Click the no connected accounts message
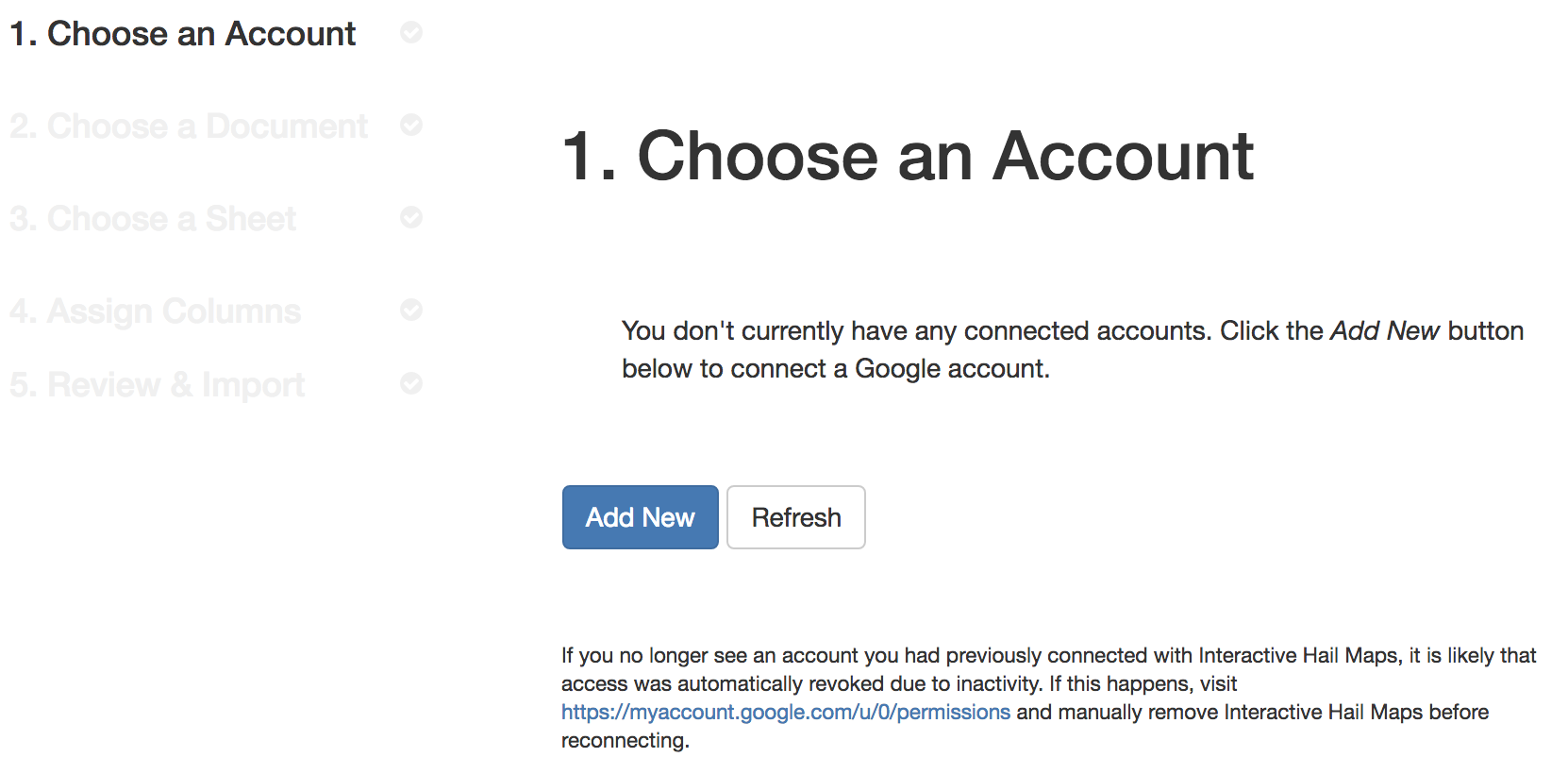 1073,350
